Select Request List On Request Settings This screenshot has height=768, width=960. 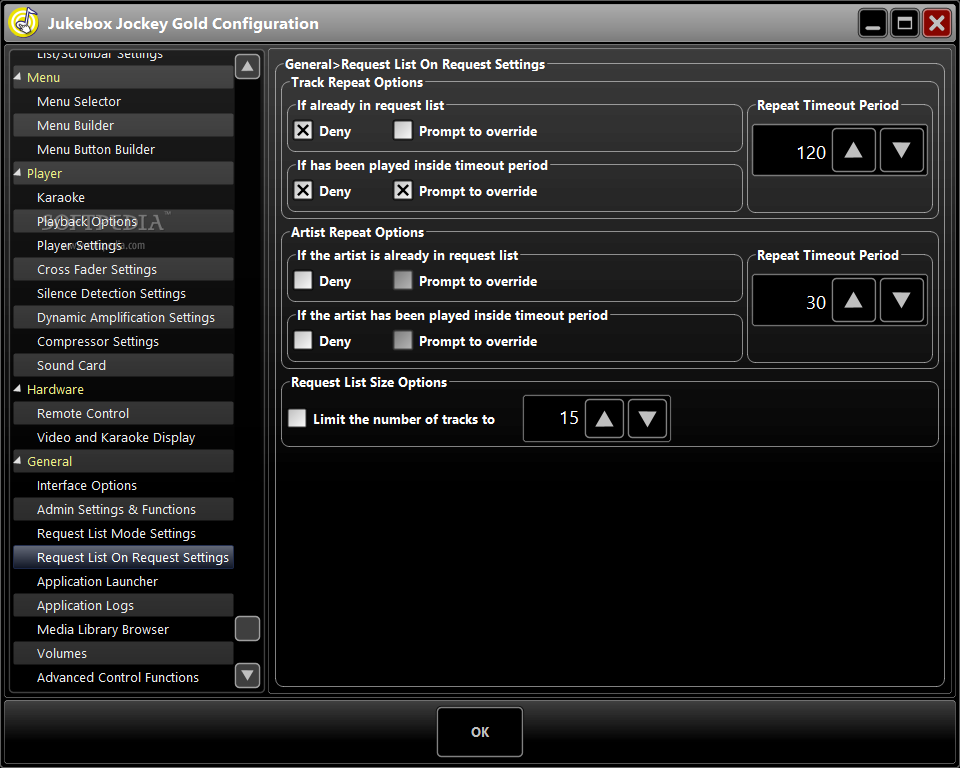[x=123, y=557]
